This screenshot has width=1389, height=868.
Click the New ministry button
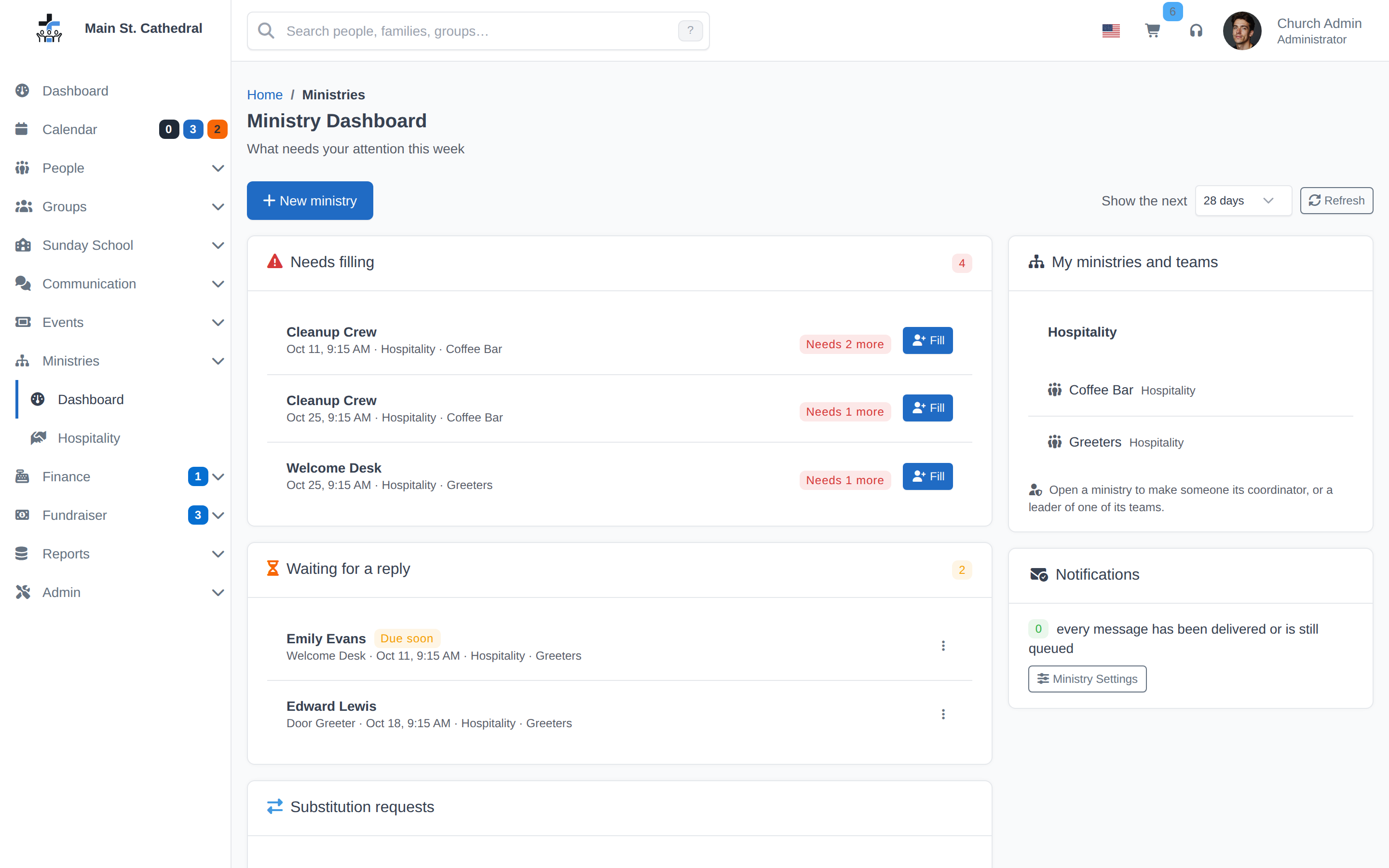tap(310, 200)
